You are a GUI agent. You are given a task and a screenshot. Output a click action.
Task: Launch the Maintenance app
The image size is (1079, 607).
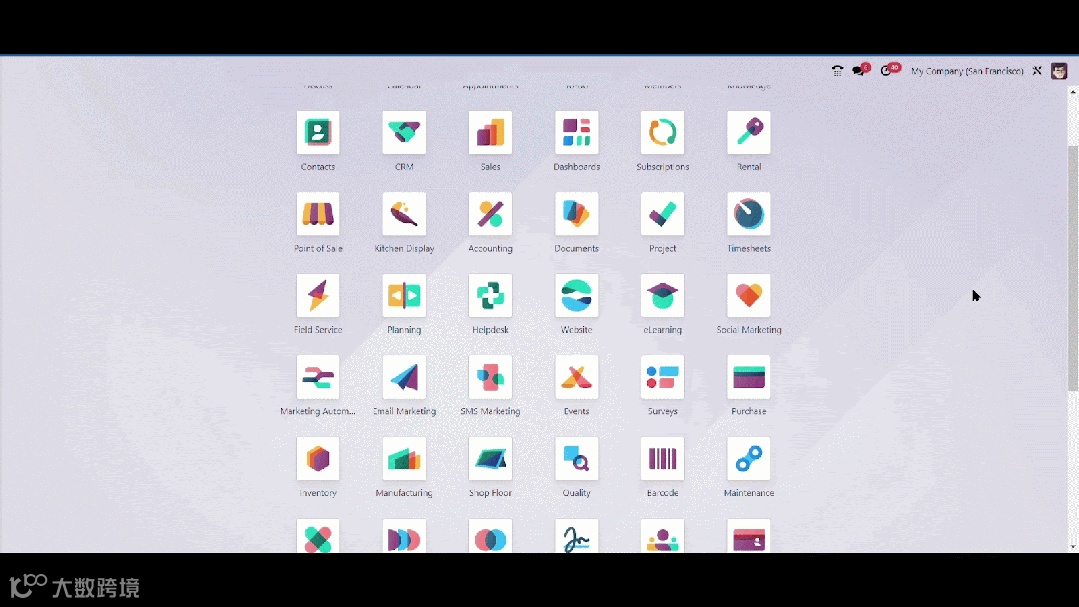(x=749, y=458)
